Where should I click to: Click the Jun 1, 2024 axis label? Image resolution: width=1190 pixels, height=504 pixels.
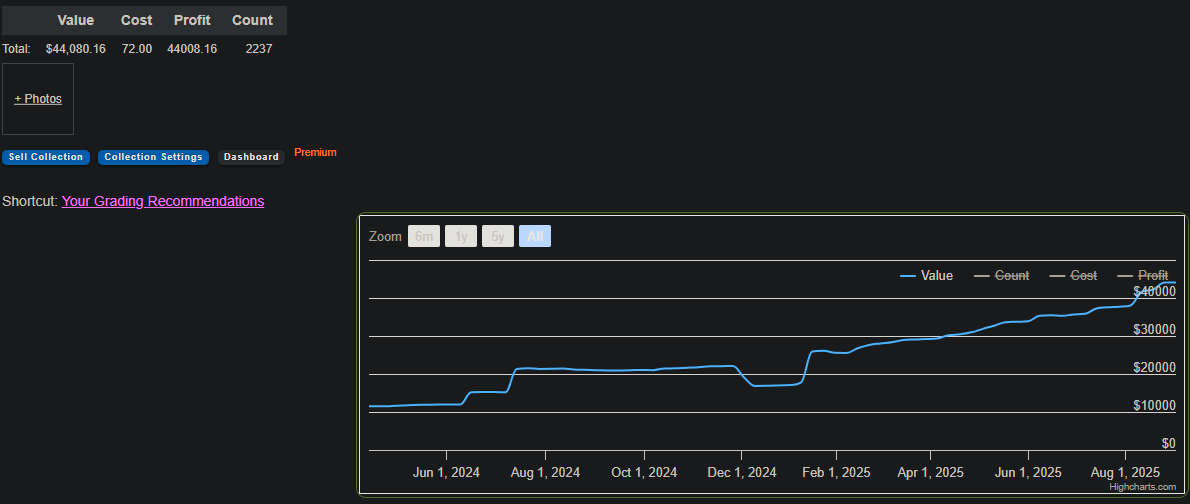(x=446, y=472)
